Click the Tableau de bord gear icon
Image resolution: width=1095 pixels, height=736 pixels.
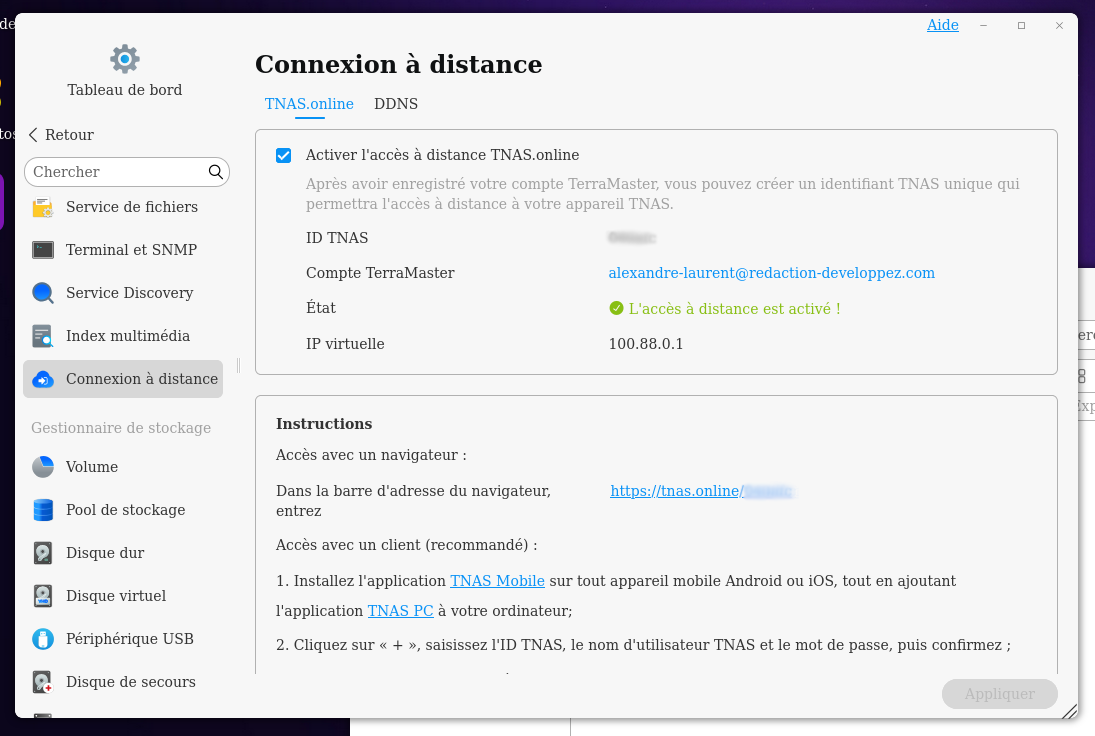124,59
